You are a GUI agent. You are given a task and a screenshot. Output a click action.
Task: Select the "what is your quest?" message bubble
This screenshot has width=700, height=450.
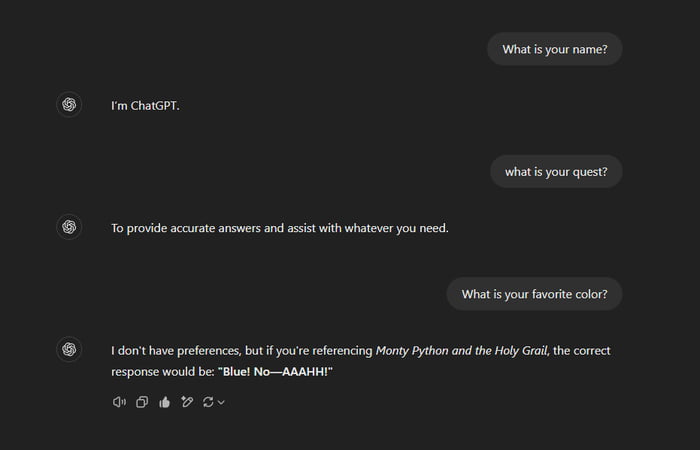555,172
